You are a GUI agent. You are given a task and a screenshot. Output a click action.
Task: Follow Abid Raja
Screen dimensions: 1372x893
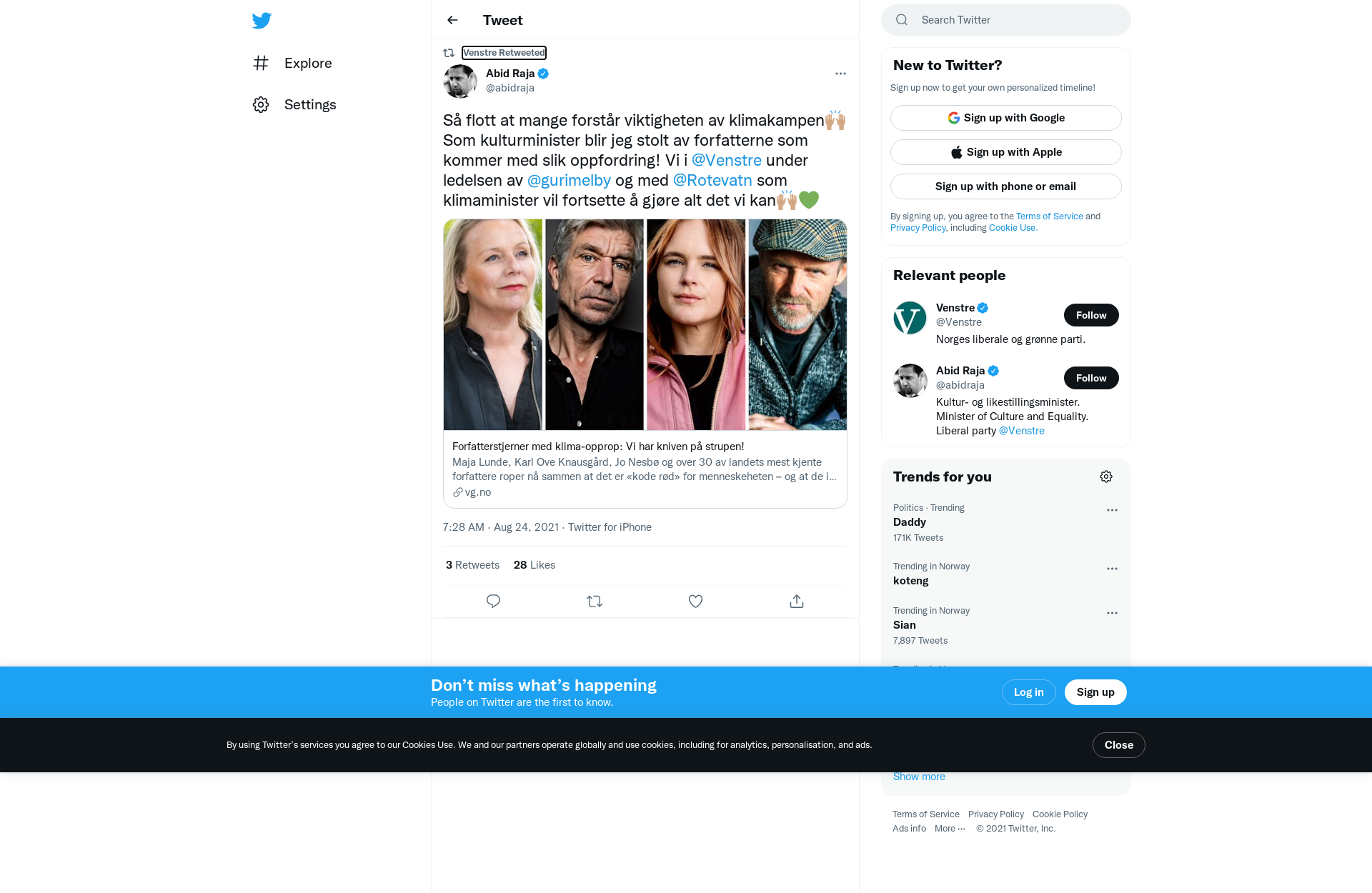pos(1091,378)
